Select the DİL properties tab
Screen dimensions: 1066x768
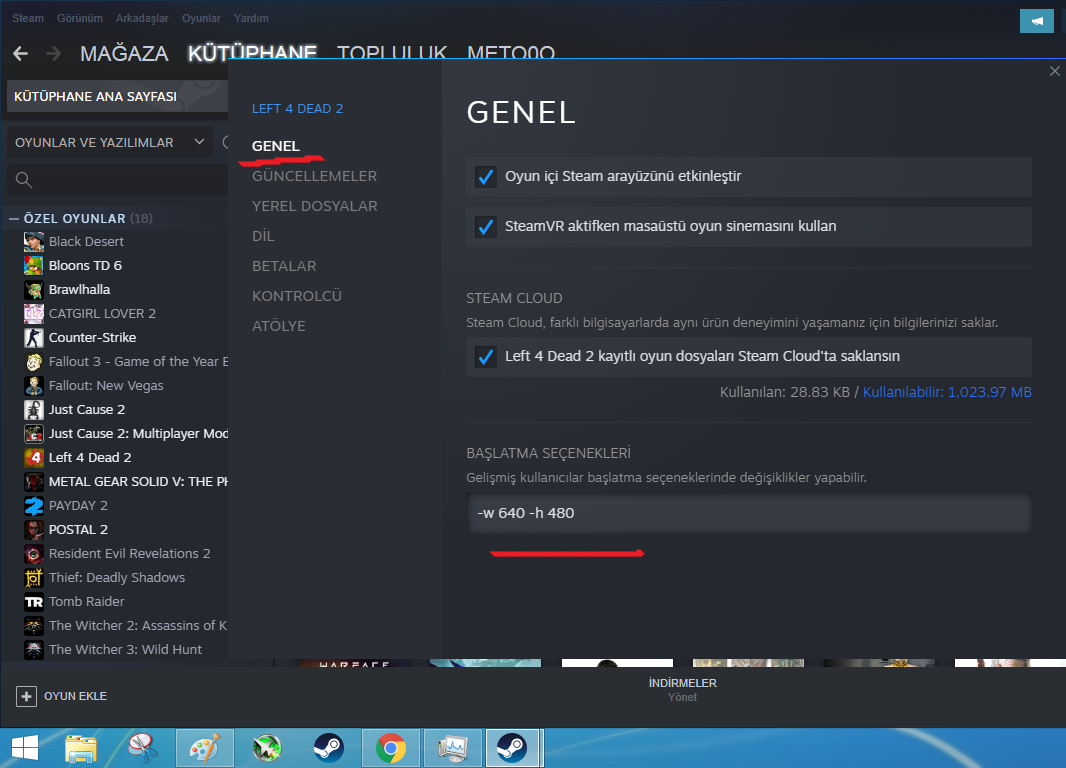(x=263, y=236)
